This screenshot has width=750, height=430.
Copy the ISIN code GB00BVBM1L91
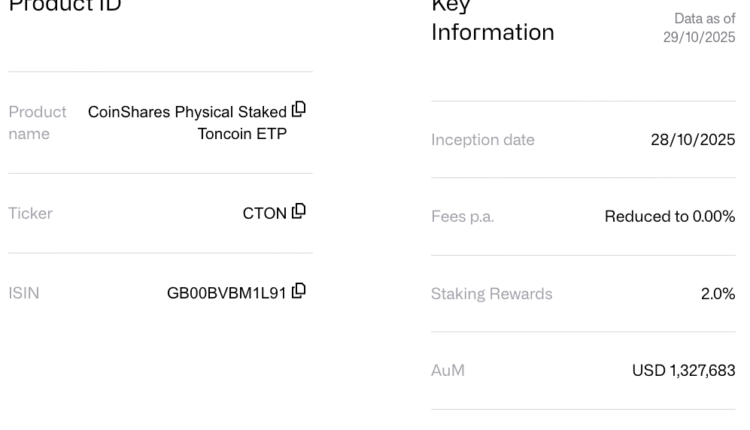click(299, 291)
